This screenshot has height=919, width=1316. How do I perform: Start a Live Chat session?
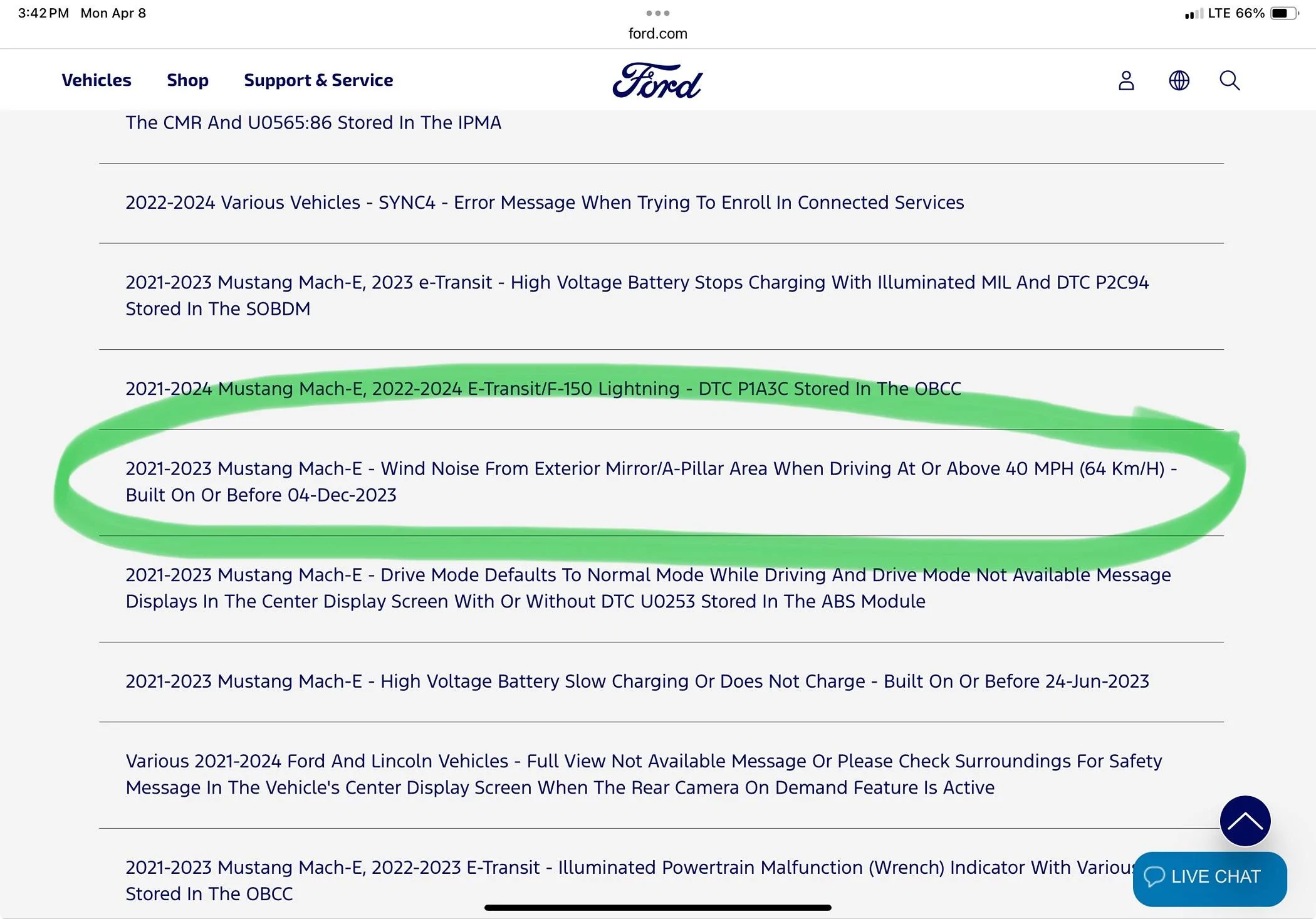[x=1209, y=878]
